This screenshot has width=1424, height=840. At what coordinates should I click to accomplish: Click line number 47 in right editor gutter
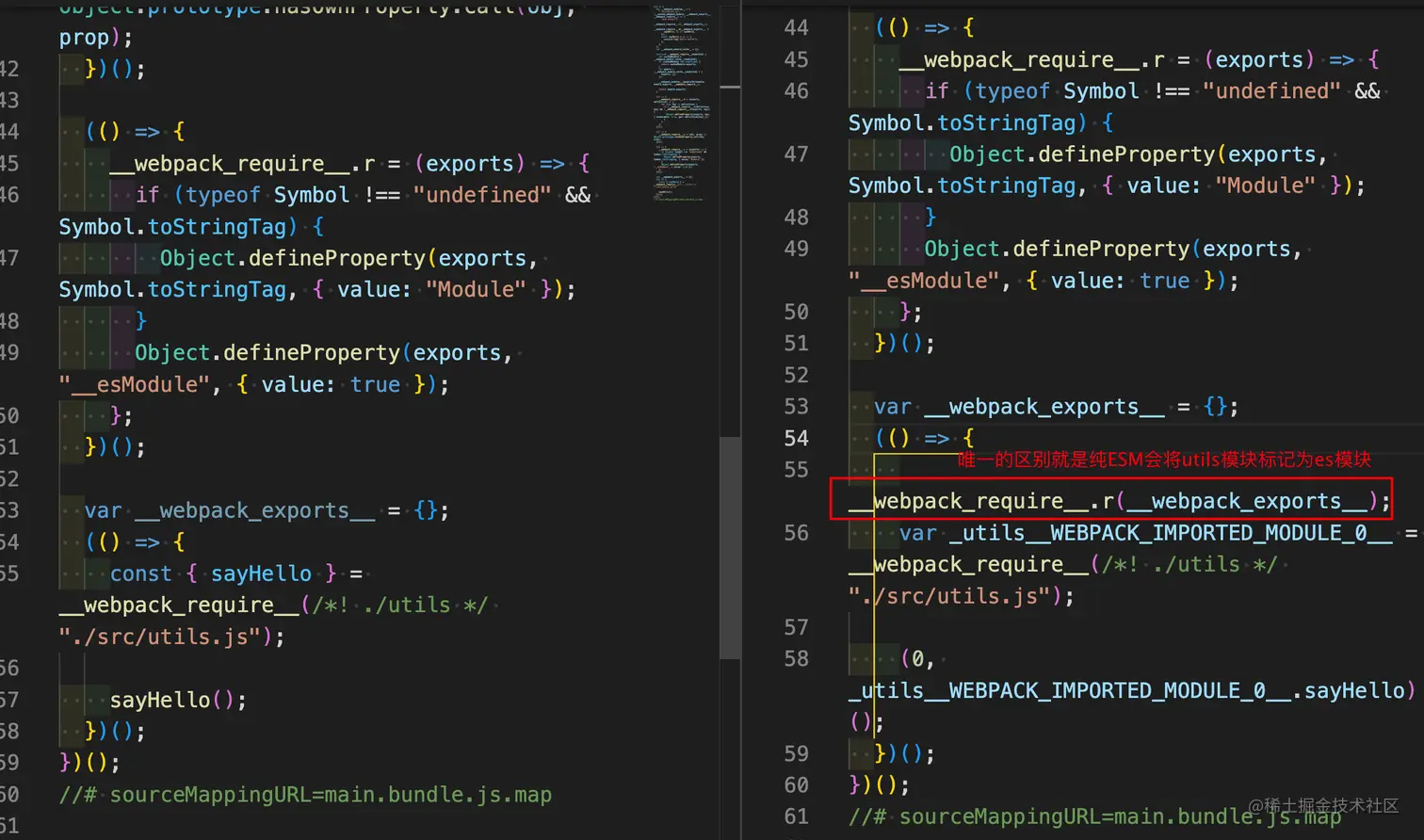796,153
